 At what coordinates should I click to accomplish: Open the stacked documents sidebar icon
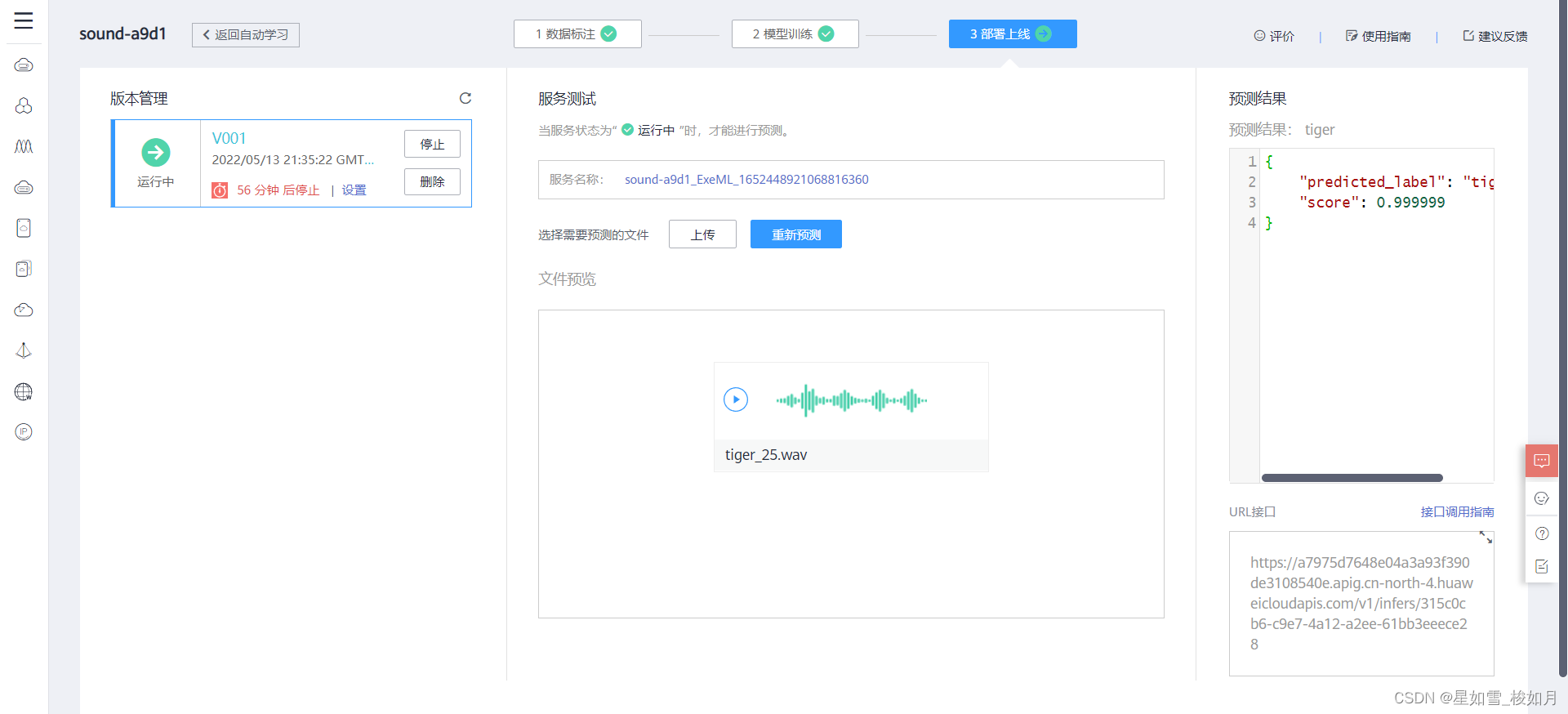(x=24, y=269)
